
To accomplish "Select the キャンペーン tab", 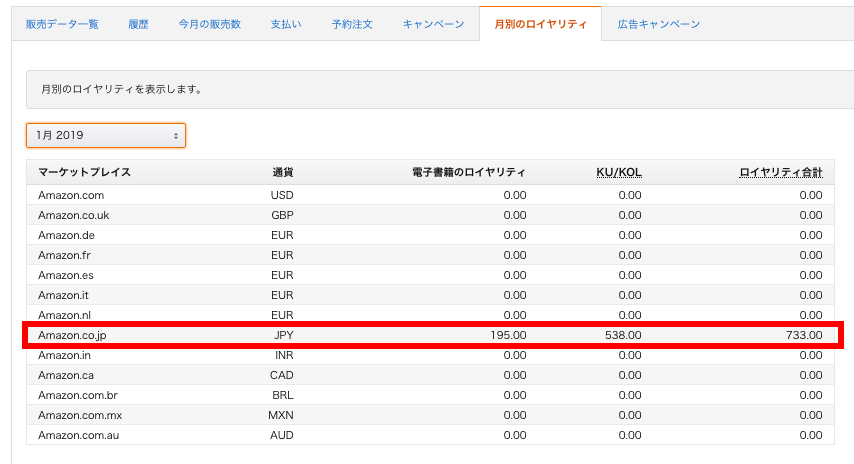I will point(434,25).
